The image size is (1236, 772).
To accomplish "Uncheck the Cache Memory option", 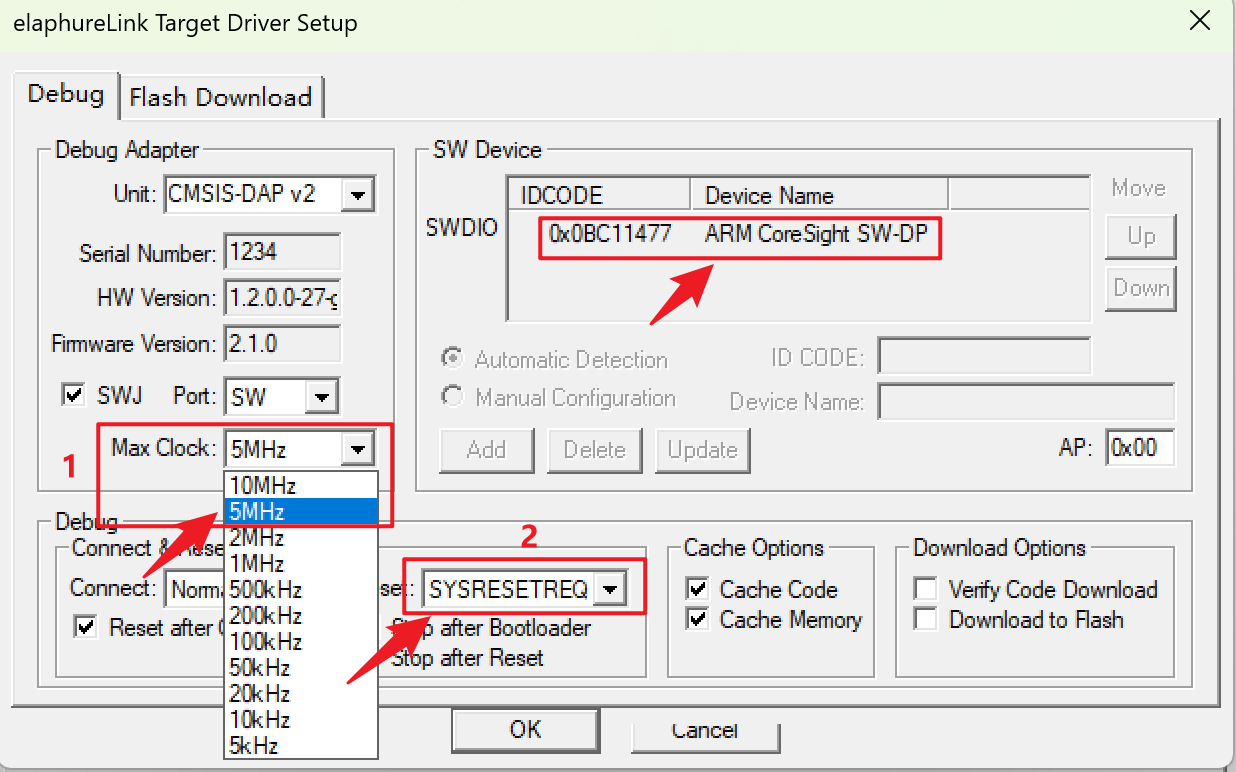I will (x=698, y=620).
